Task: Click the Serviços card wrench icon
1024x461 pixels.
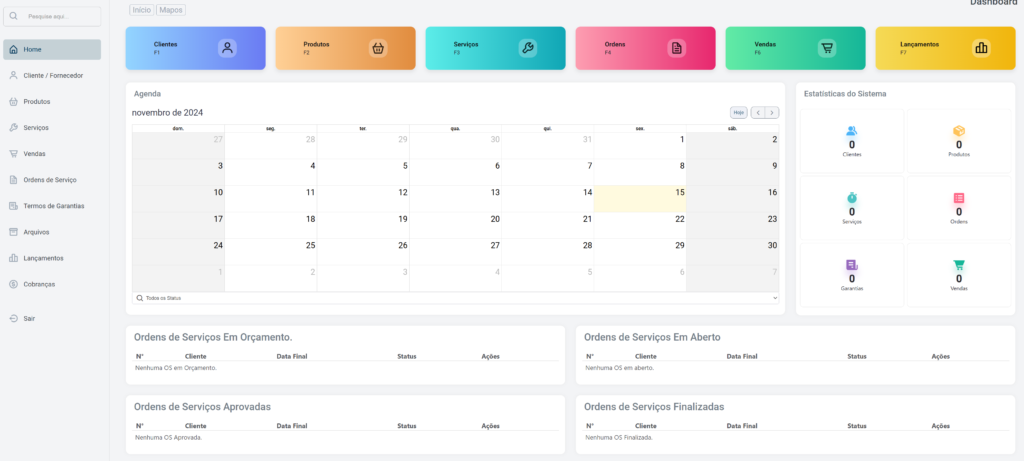Action: [527, 48]
